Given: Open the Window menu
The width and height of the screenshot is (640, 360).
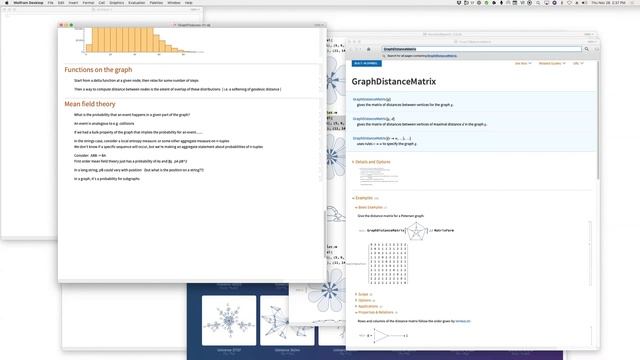Looking at the screenshot, I should (x=174, y=2).
